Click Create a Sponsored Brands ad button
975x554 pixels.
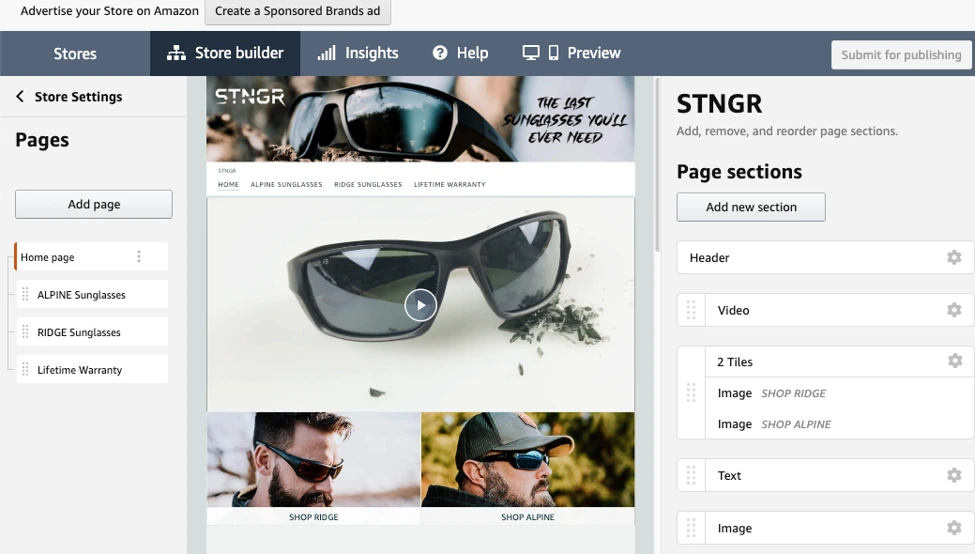(x=297, y=11)
